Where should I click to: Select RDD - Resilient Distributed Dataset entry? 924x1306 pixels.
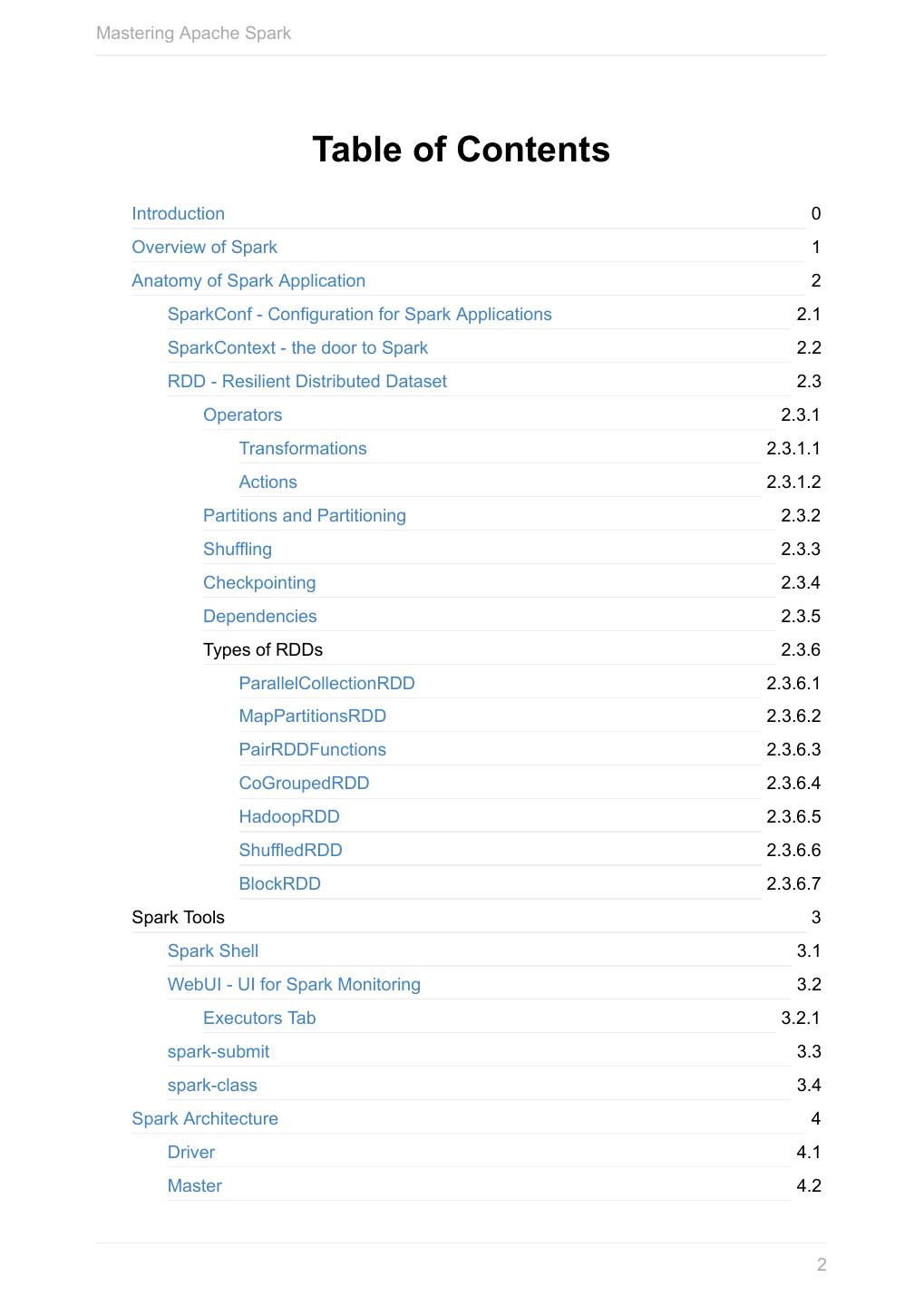[x=306, y=382]
